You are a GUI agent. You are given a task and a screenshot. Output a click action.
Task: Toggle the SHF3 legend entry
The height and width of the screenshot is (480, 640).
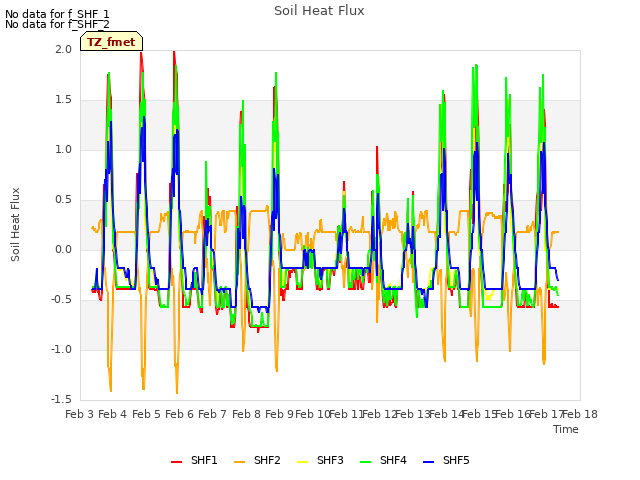pos(320,460)
